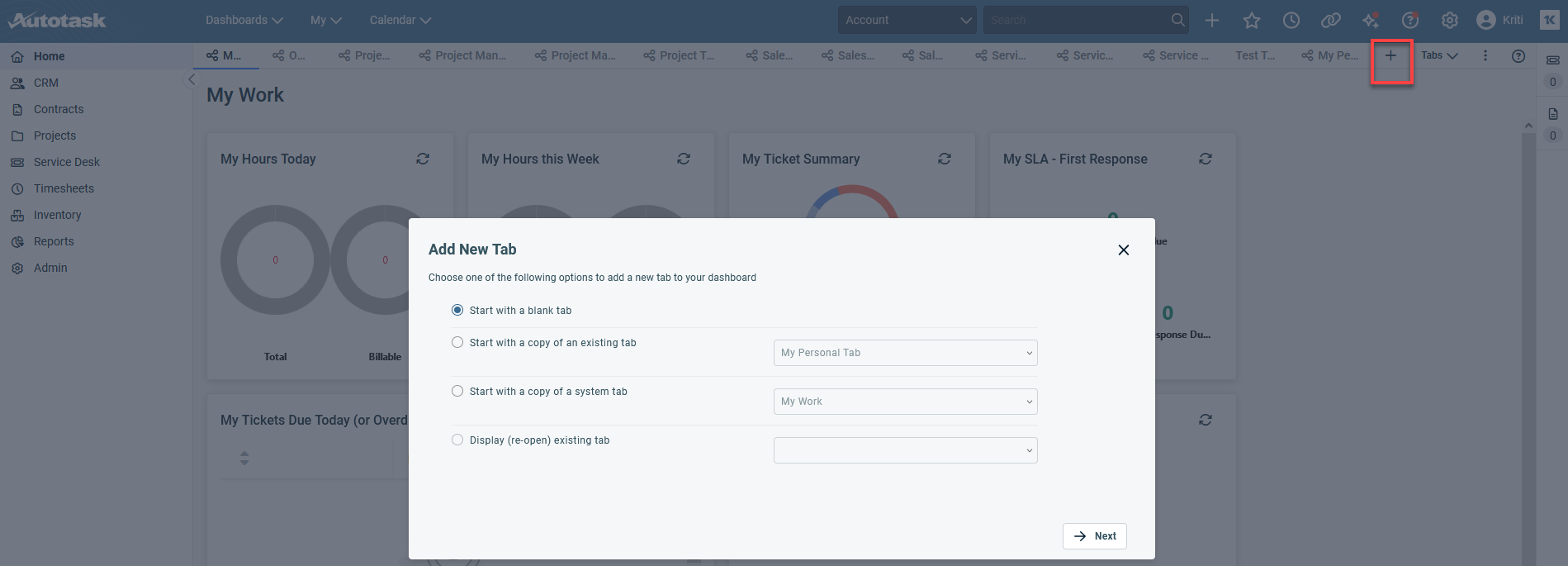
Task: Expand the My Work system tab dropdown
Action: tap(905, 402)
